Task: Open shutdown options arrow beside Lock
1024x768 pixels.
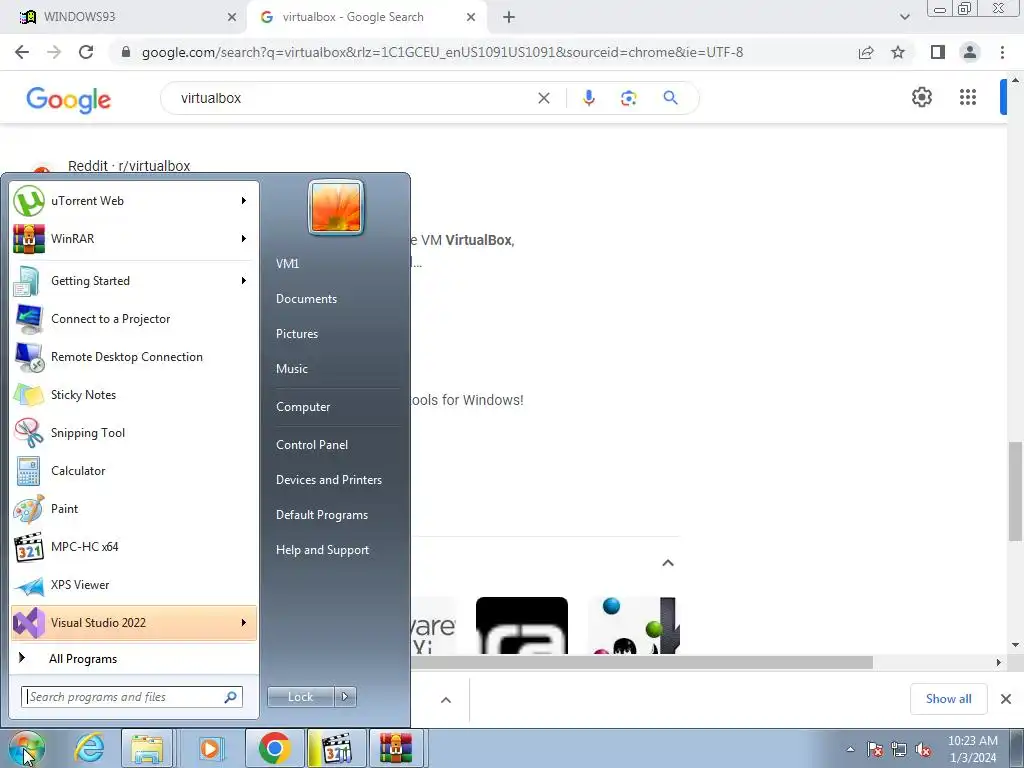Action: pyautogui.click(x=345, y=697)
